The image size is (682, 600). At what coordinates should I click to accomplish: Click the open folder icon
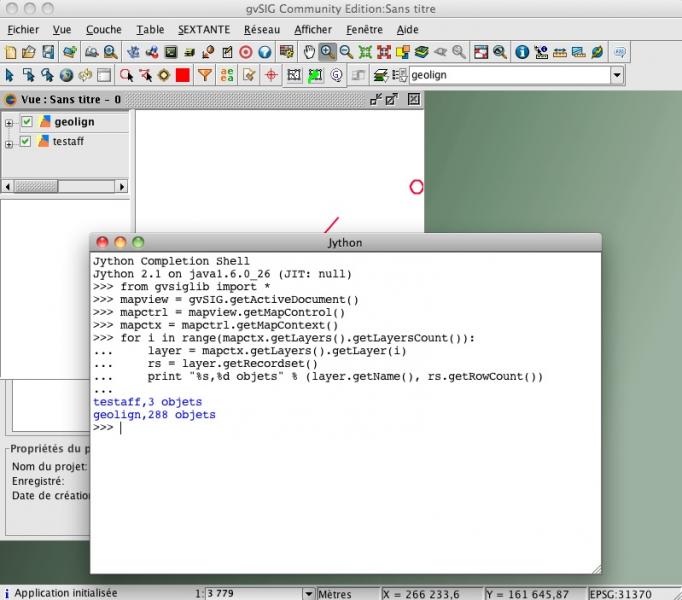29,51
